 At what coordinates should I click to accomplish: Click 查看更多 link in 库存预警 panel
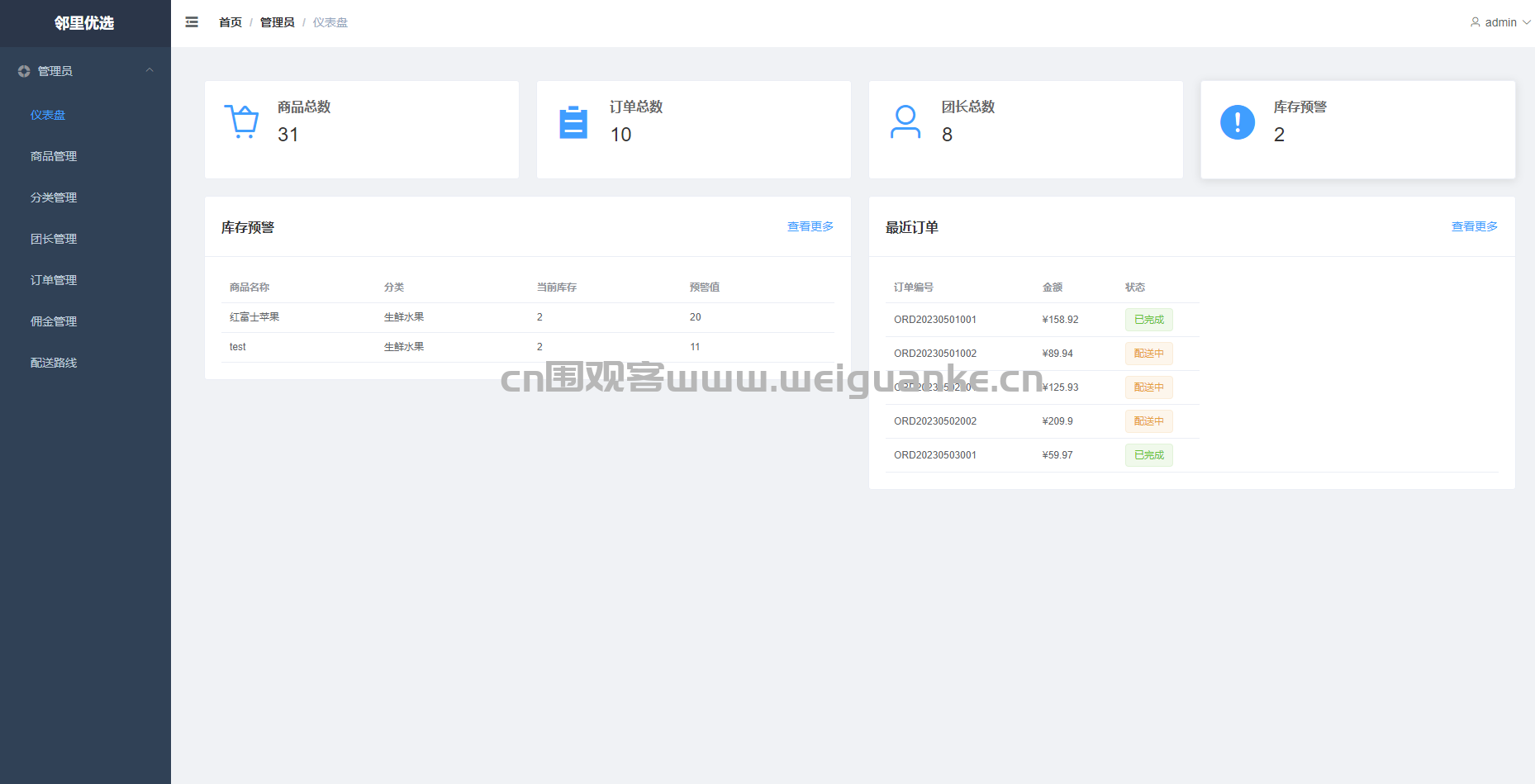pyautogui.click(x=810, y=226)
